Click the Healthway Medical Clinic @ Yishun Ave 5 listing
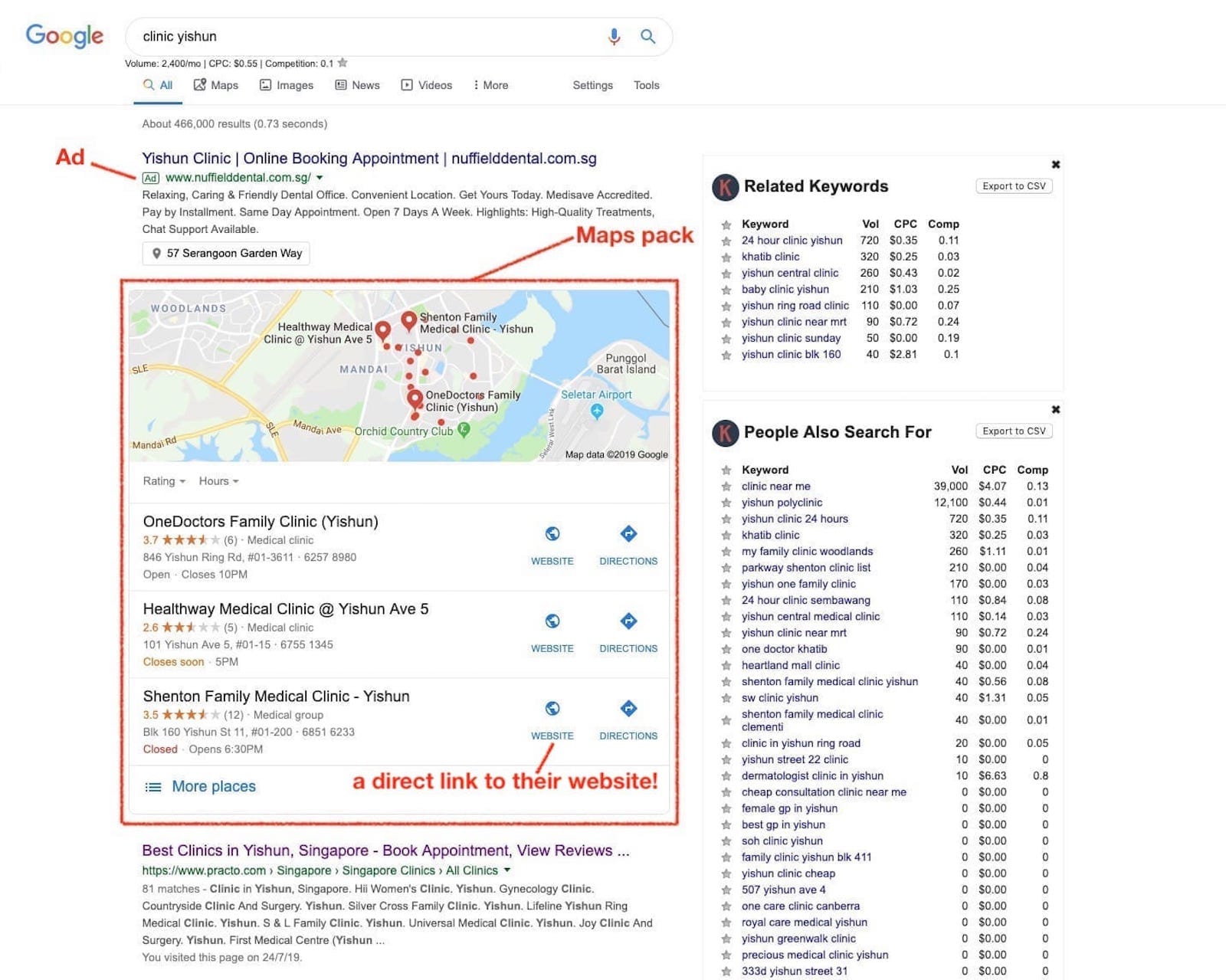The image size is (1226, 980). (x=286, y=609)
